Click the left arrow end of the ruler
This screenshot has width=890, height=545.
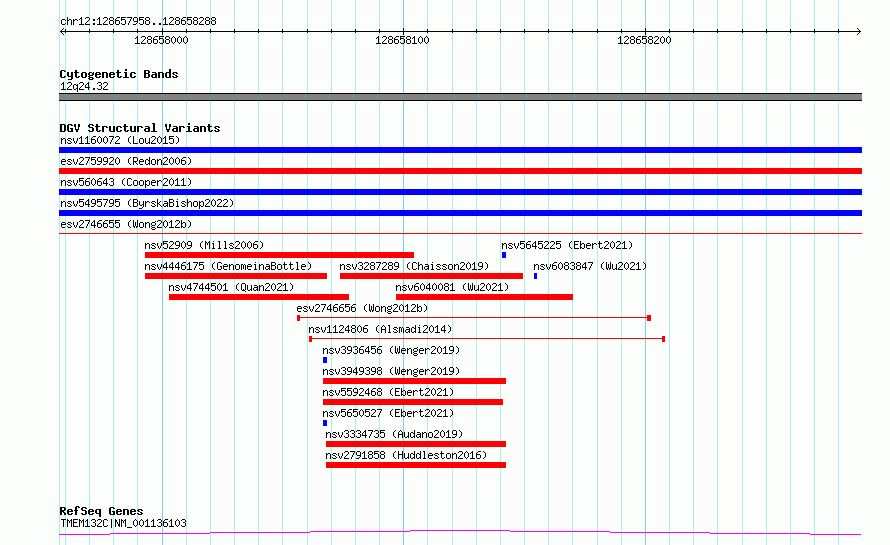click(62, 32)
